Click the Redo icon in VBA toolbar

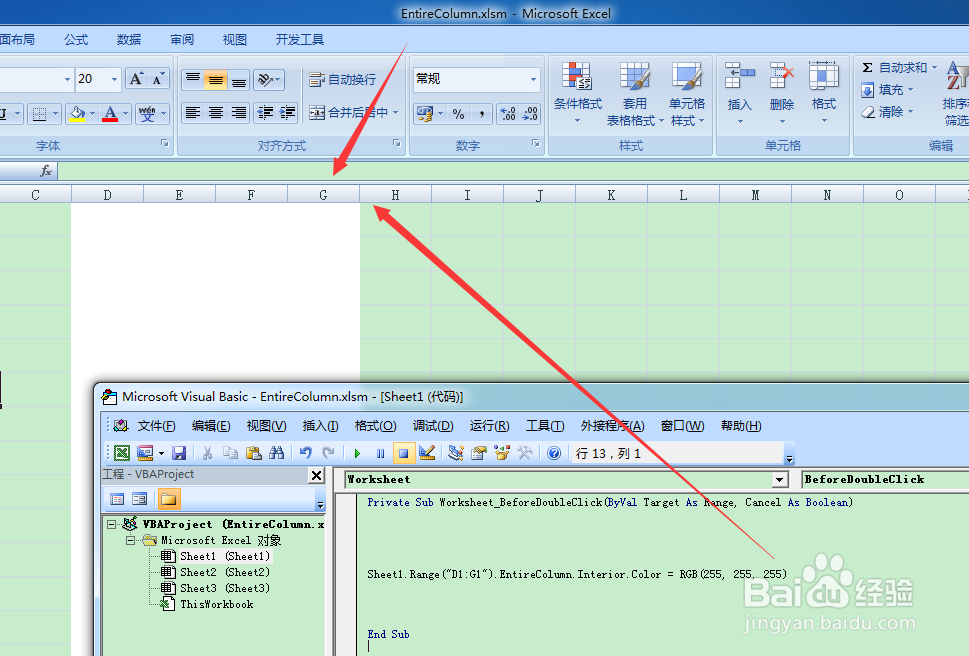tap(328, 453)
